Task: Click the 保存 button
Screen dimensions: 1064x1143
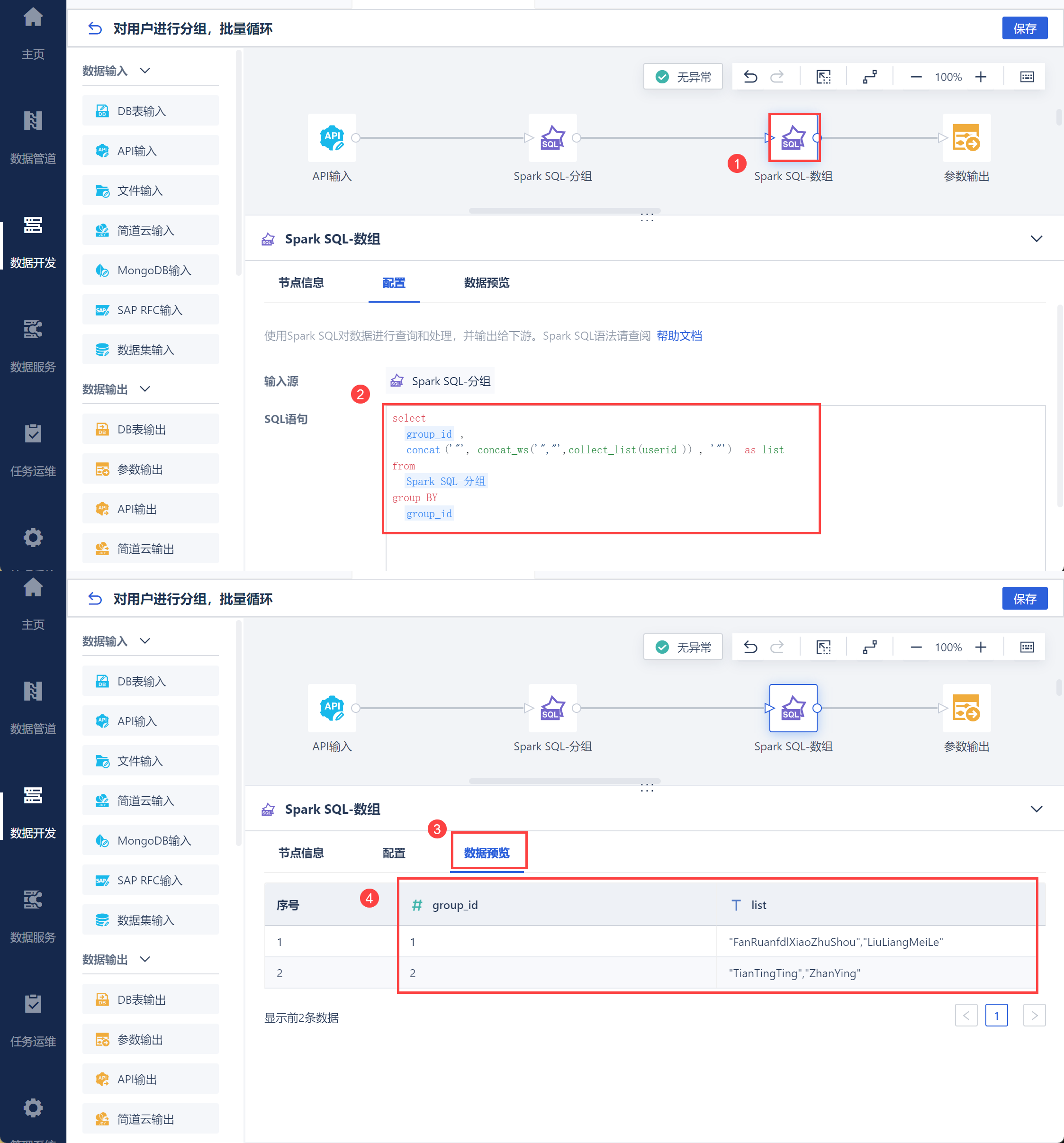Action: 1025,27
